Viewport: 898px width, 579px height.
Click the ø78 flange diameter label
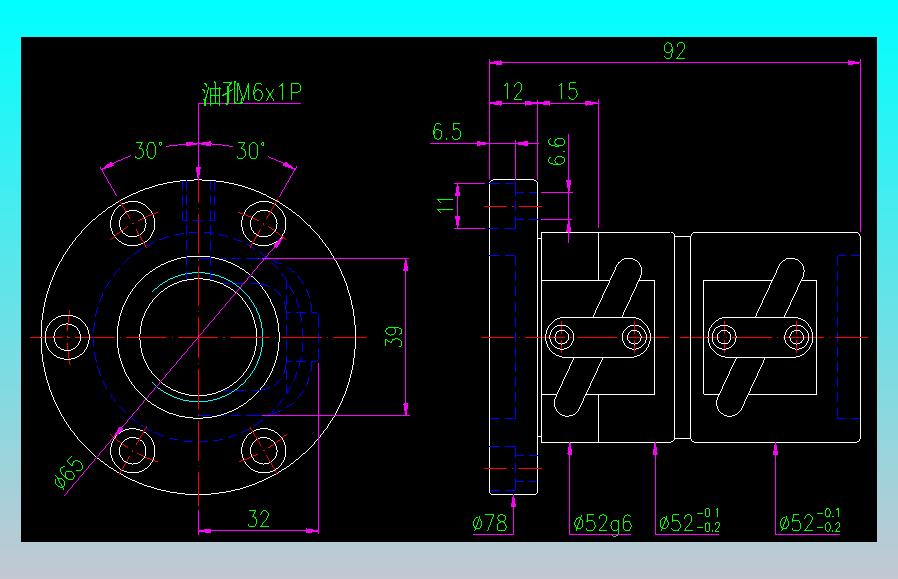(x=490, y=522)
